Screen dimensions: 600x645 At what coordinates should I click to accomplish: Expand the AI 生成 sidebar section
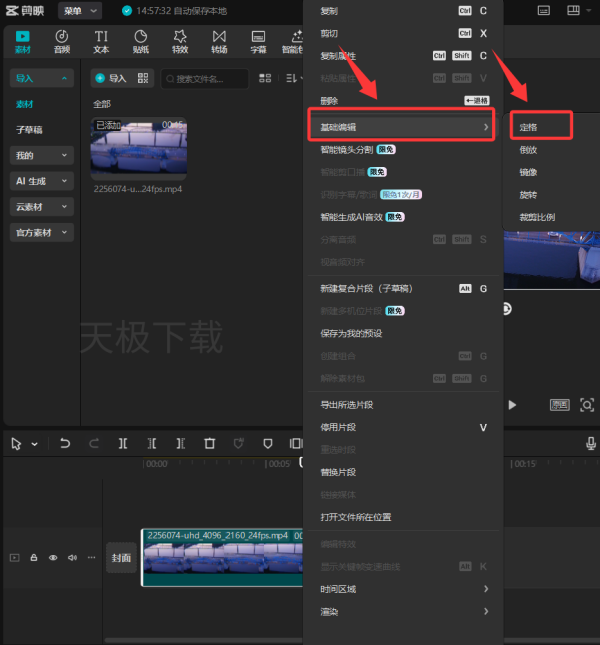pyautogui.click(x=42, y=181)
